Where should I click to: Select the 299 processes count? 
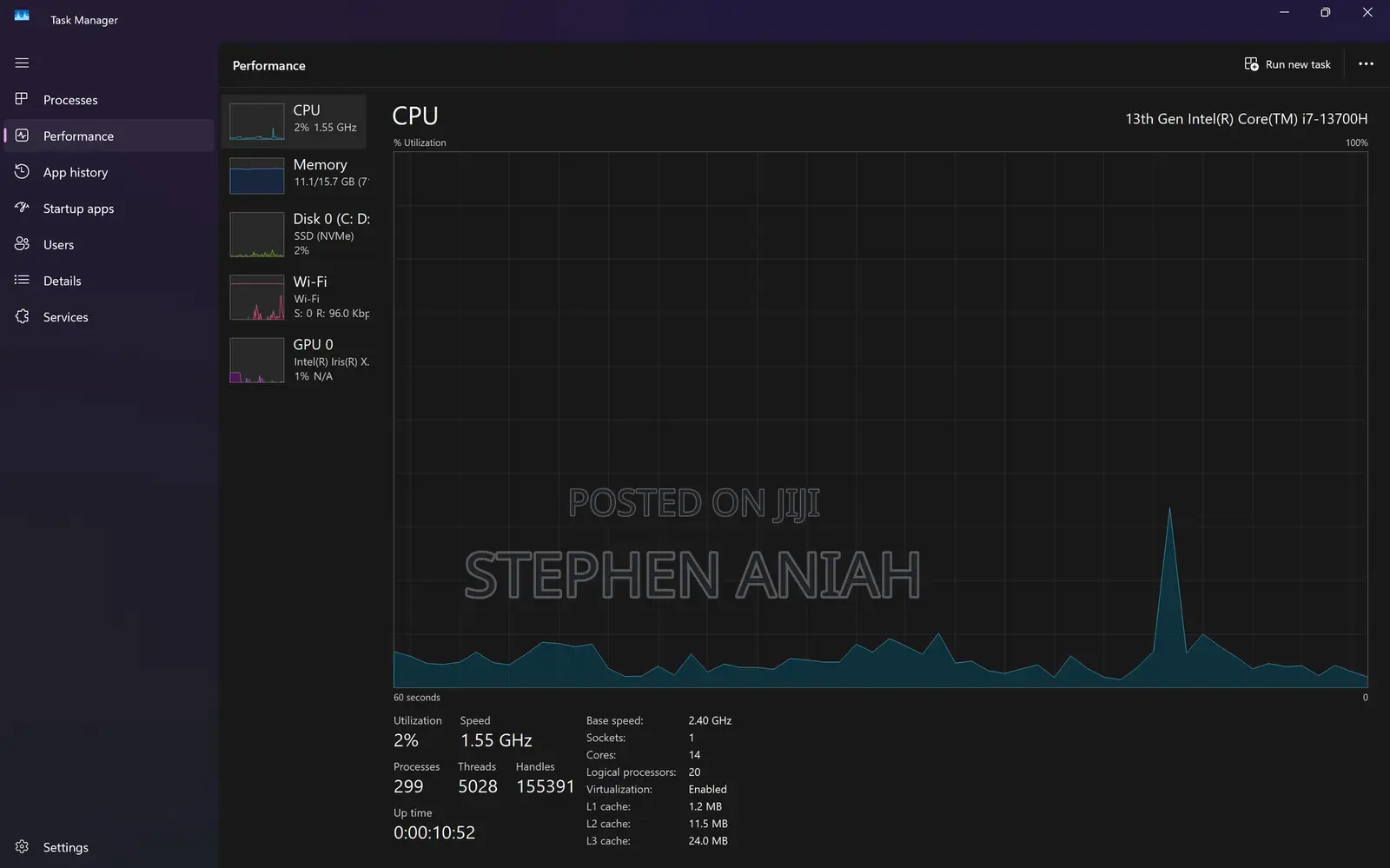click(408, 786)
